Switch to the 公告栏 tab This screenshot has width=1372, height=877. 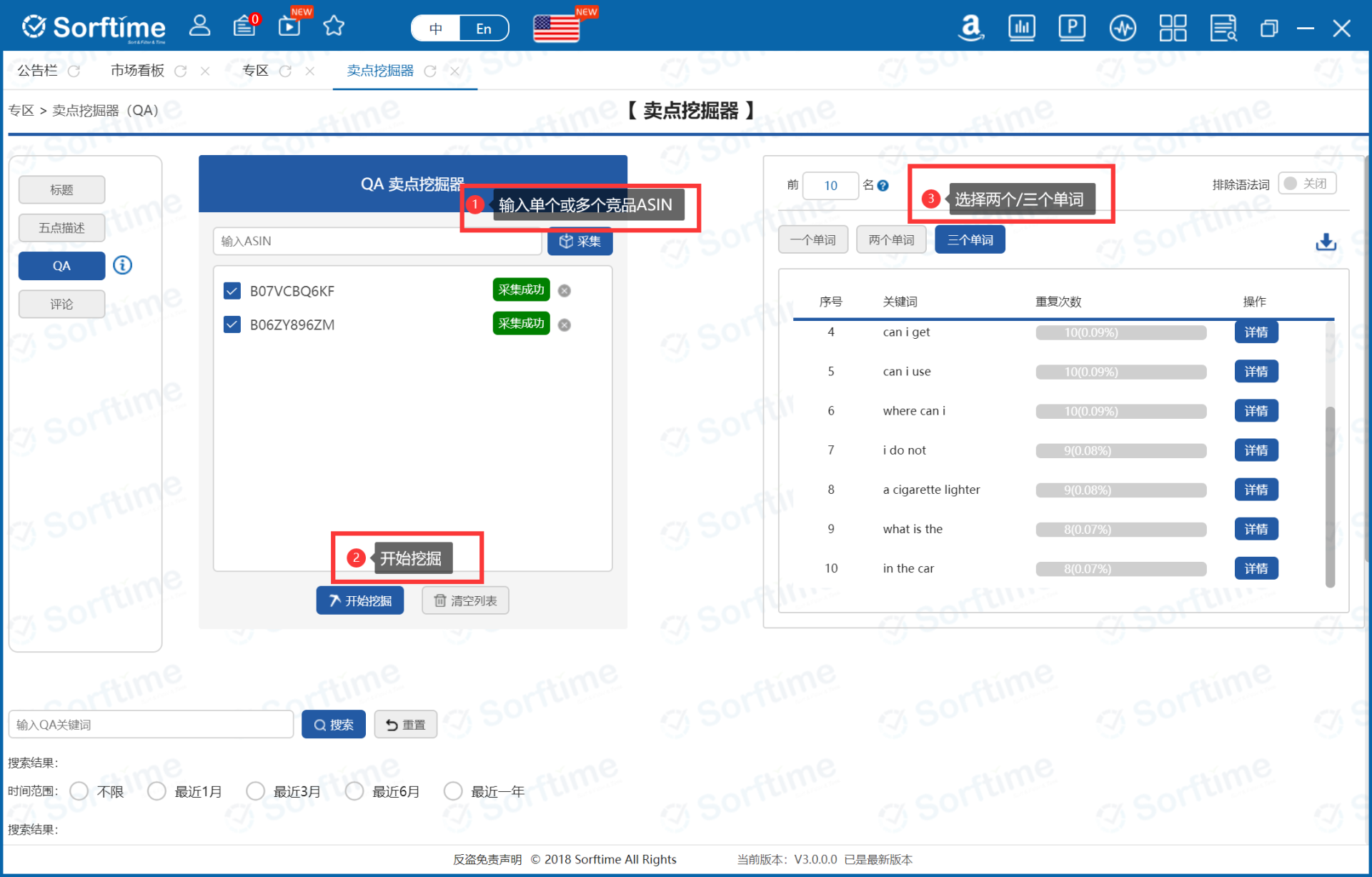(37, 71)
